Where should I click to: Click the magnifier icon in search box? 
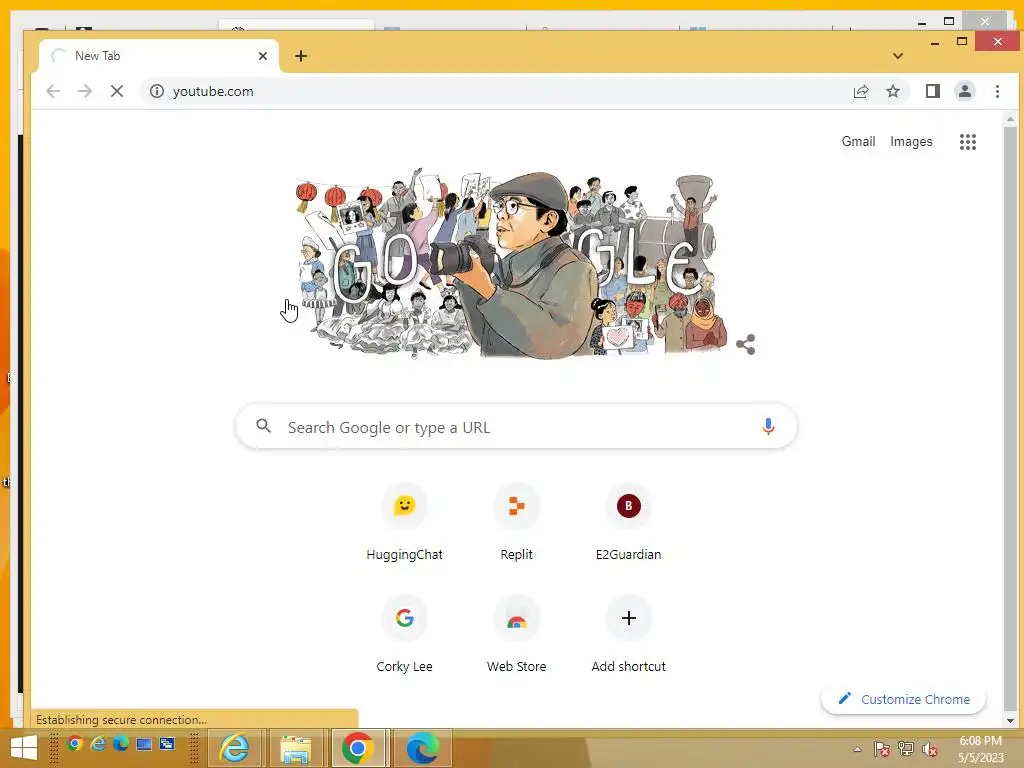pos(263,426)
